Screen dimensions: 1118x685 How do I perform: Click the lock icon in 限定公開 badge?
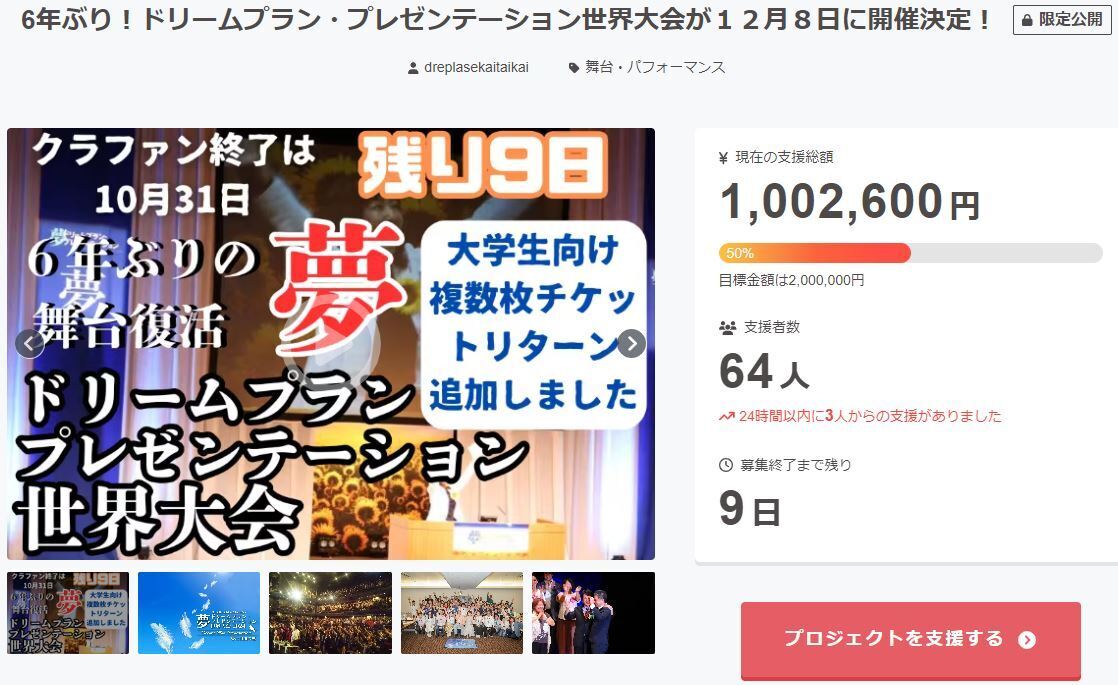coord(1027,21)
